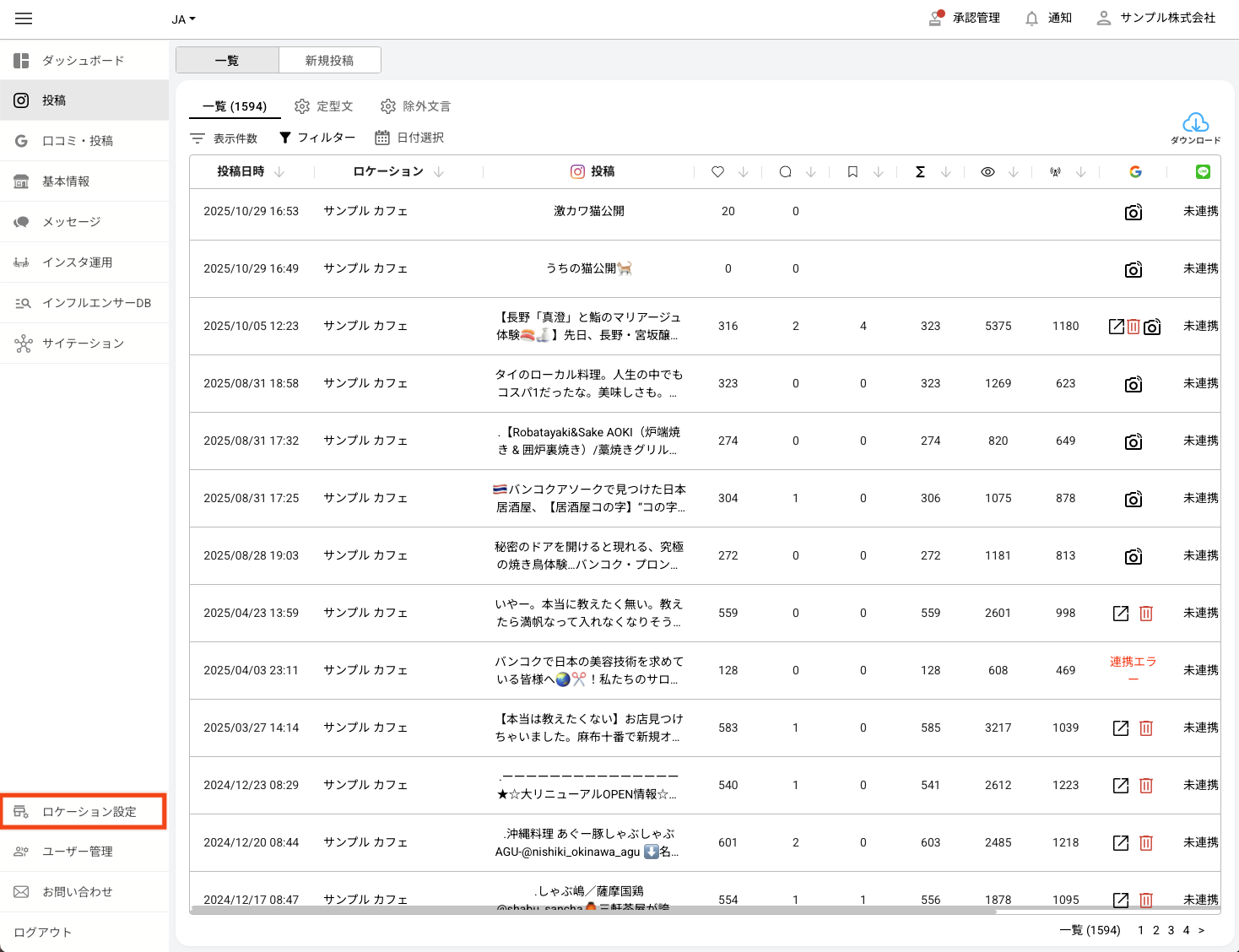Click the notification bell icon

click(1031, 19)
